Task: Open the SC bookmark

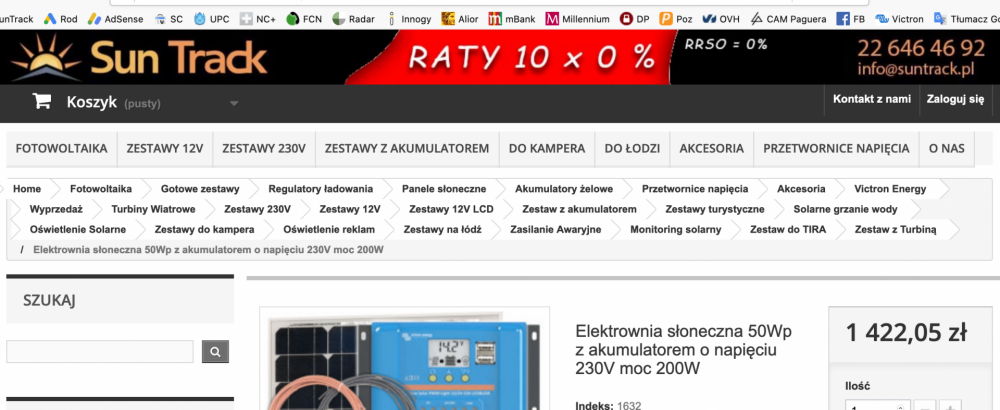Action: (168, 19)
